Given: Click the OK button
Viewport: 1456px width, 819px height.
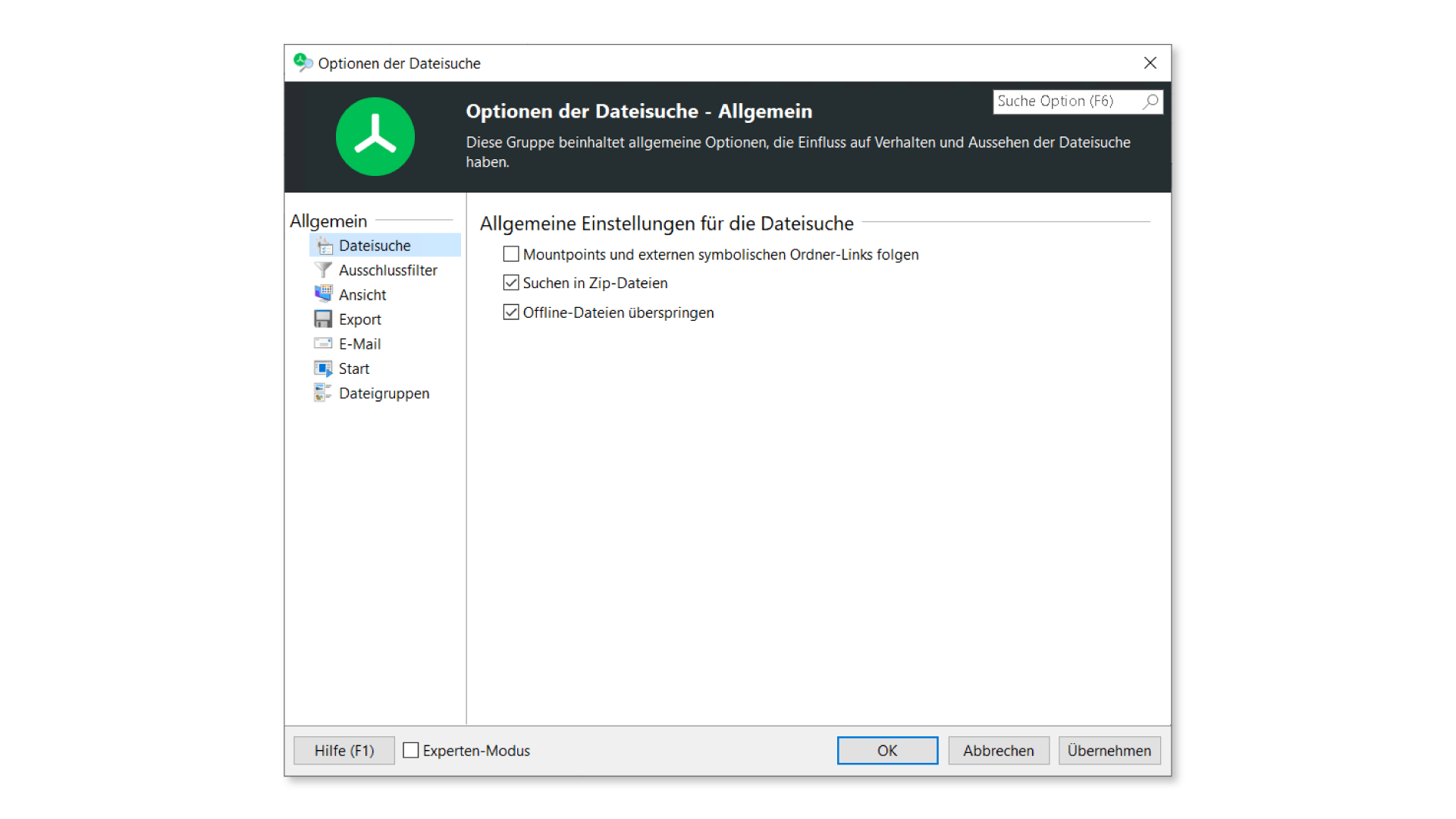Looking at the screenshot, I should 887,751.
